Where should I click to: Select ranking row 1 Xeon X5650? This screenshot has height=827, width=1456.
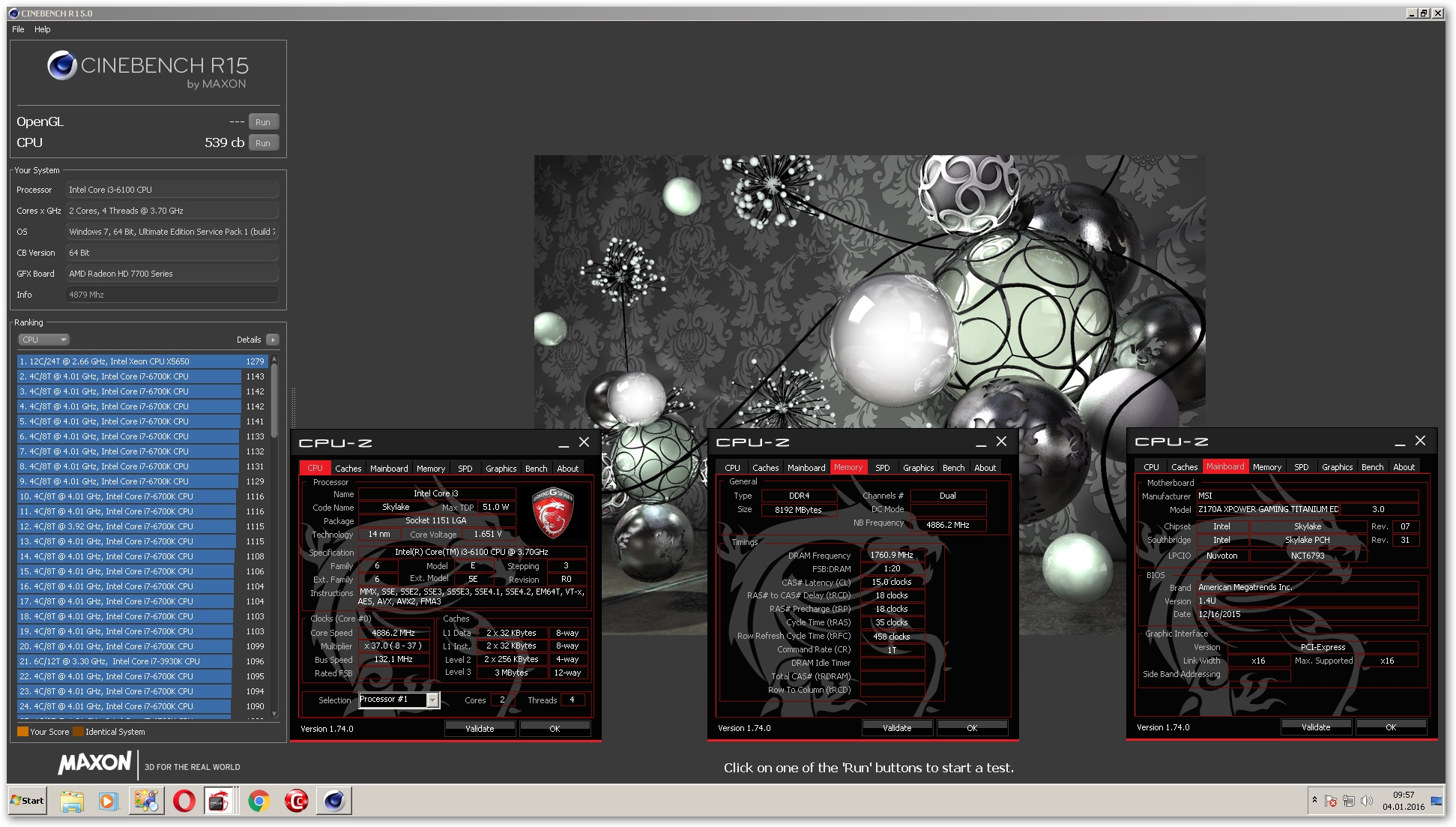(142, 361)
